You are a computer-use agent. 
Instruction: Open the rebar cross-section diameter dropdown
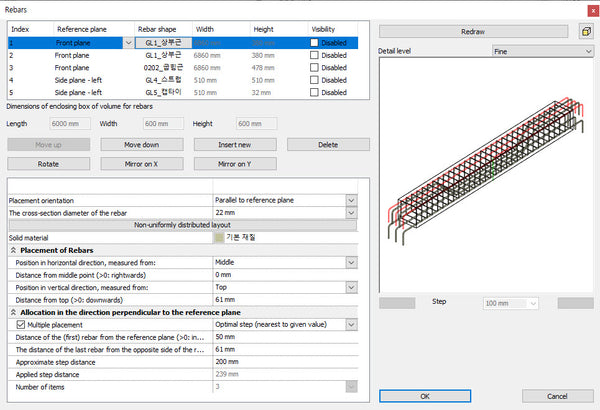pos(351,213)
